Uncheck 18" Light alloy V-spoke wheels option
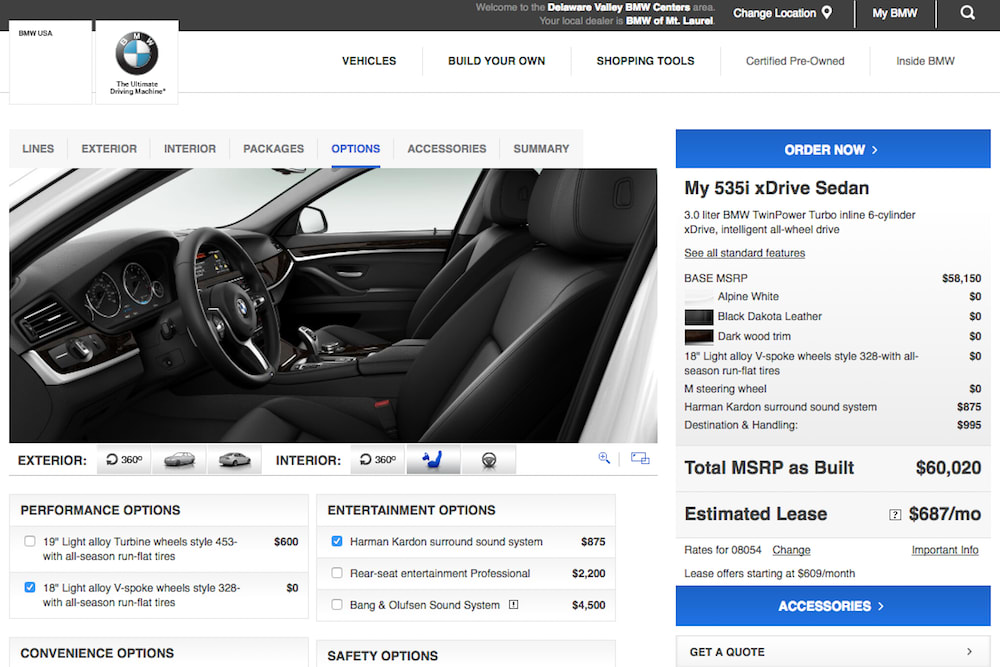 click(30, 587)
